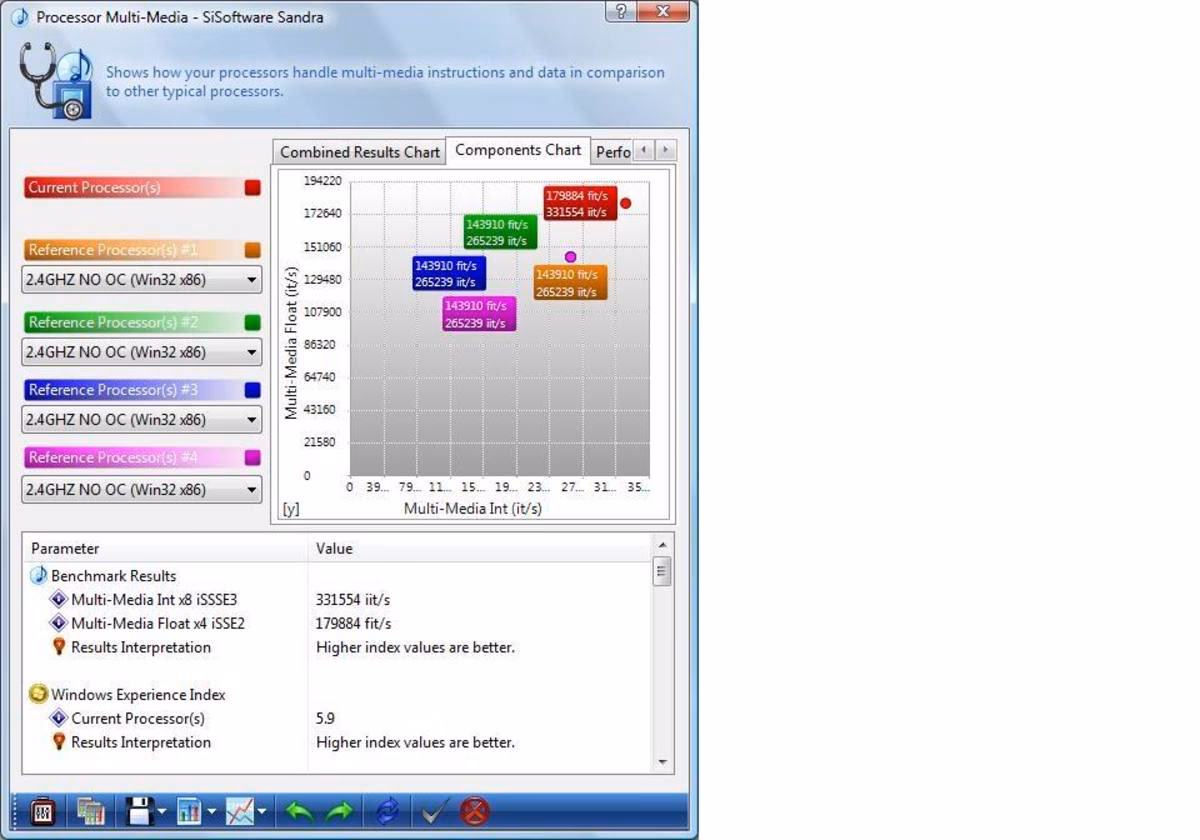This screenshot has width=1200, height=840.
Task: Click the floppy disk save icon
Action: tap(141, 812)
